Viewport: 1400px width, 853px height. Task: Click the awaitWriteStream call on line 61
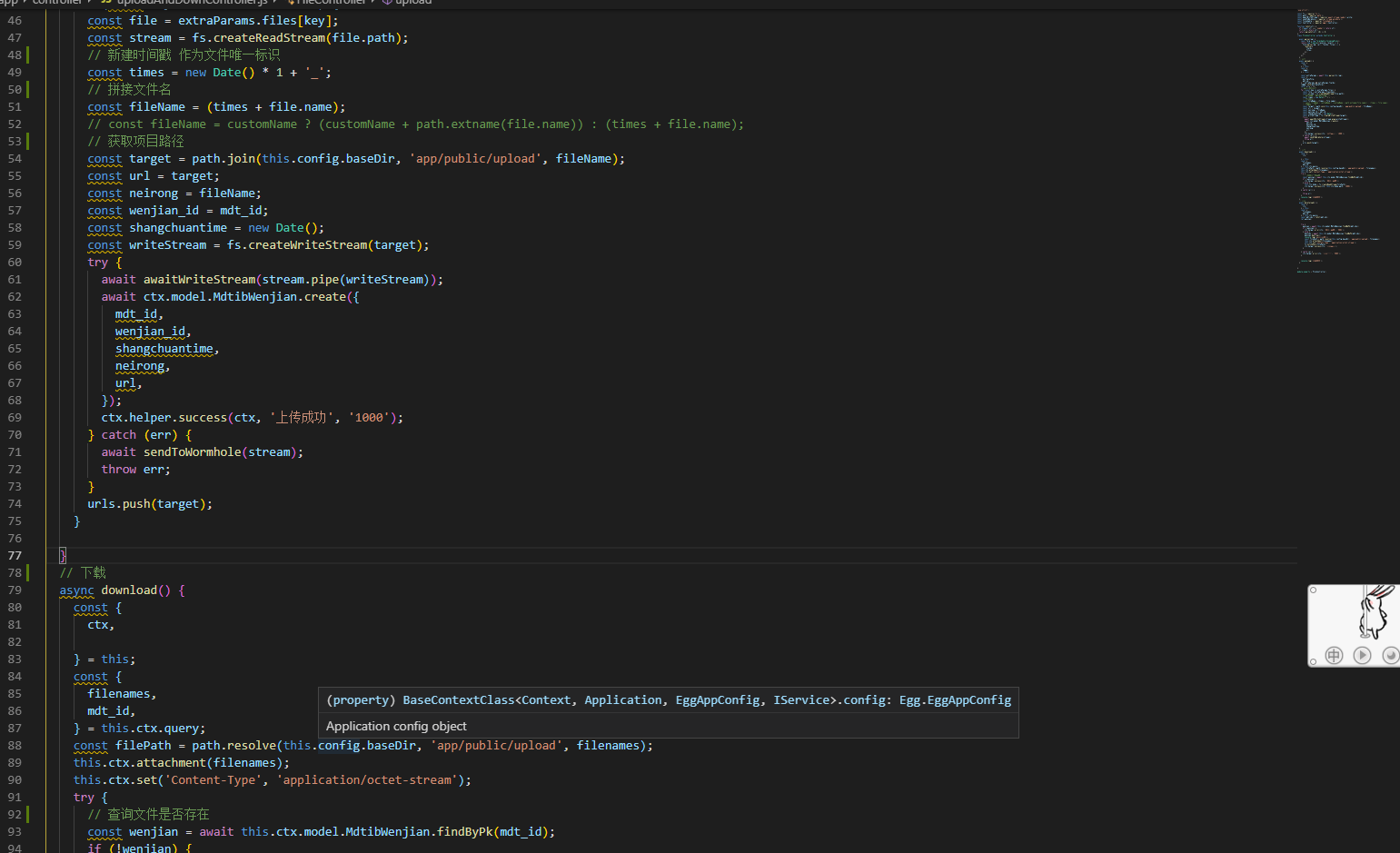(x=199, y=280)
